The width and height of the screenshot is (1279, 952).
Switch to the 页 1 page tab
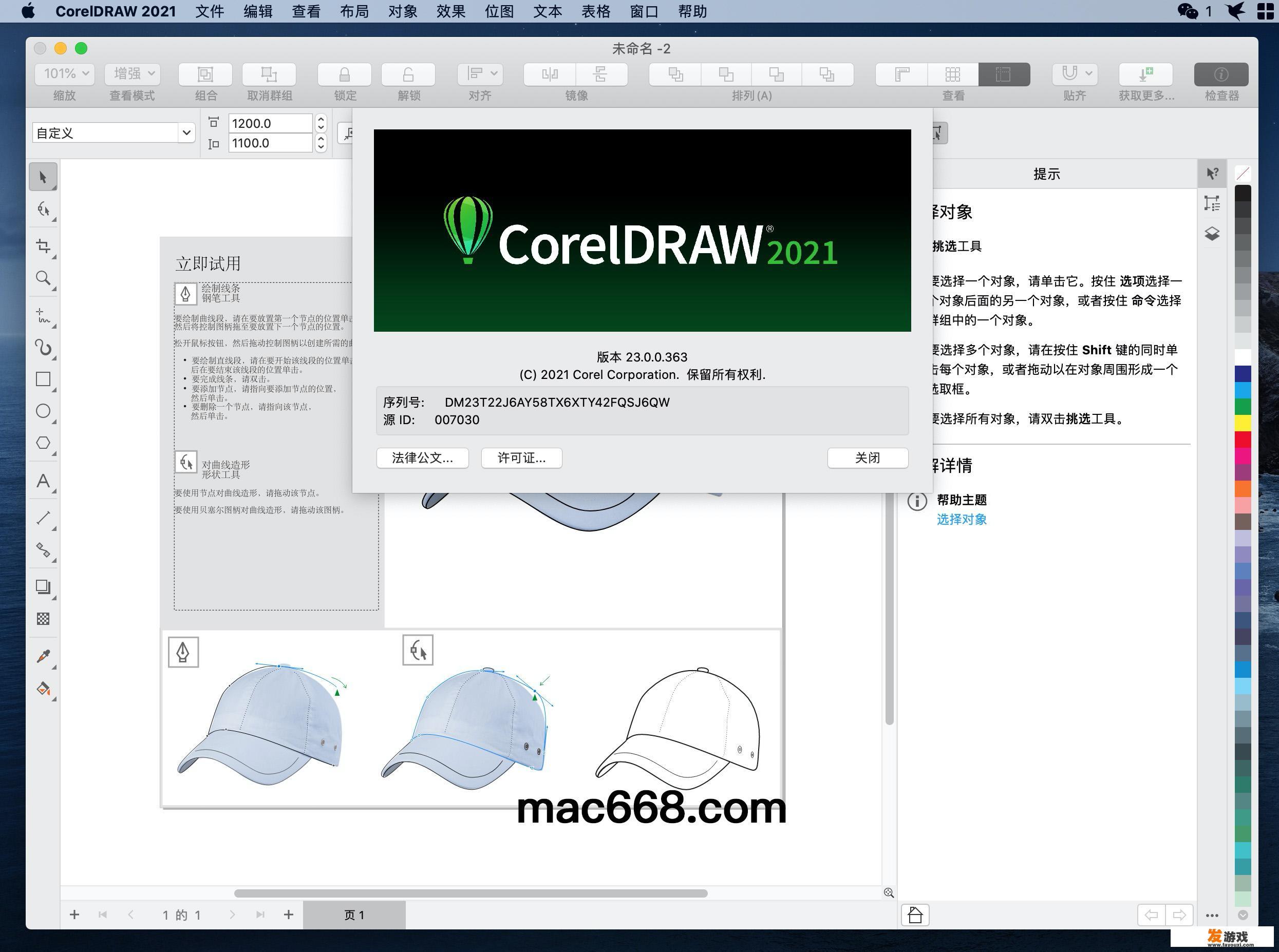[354, 915]
